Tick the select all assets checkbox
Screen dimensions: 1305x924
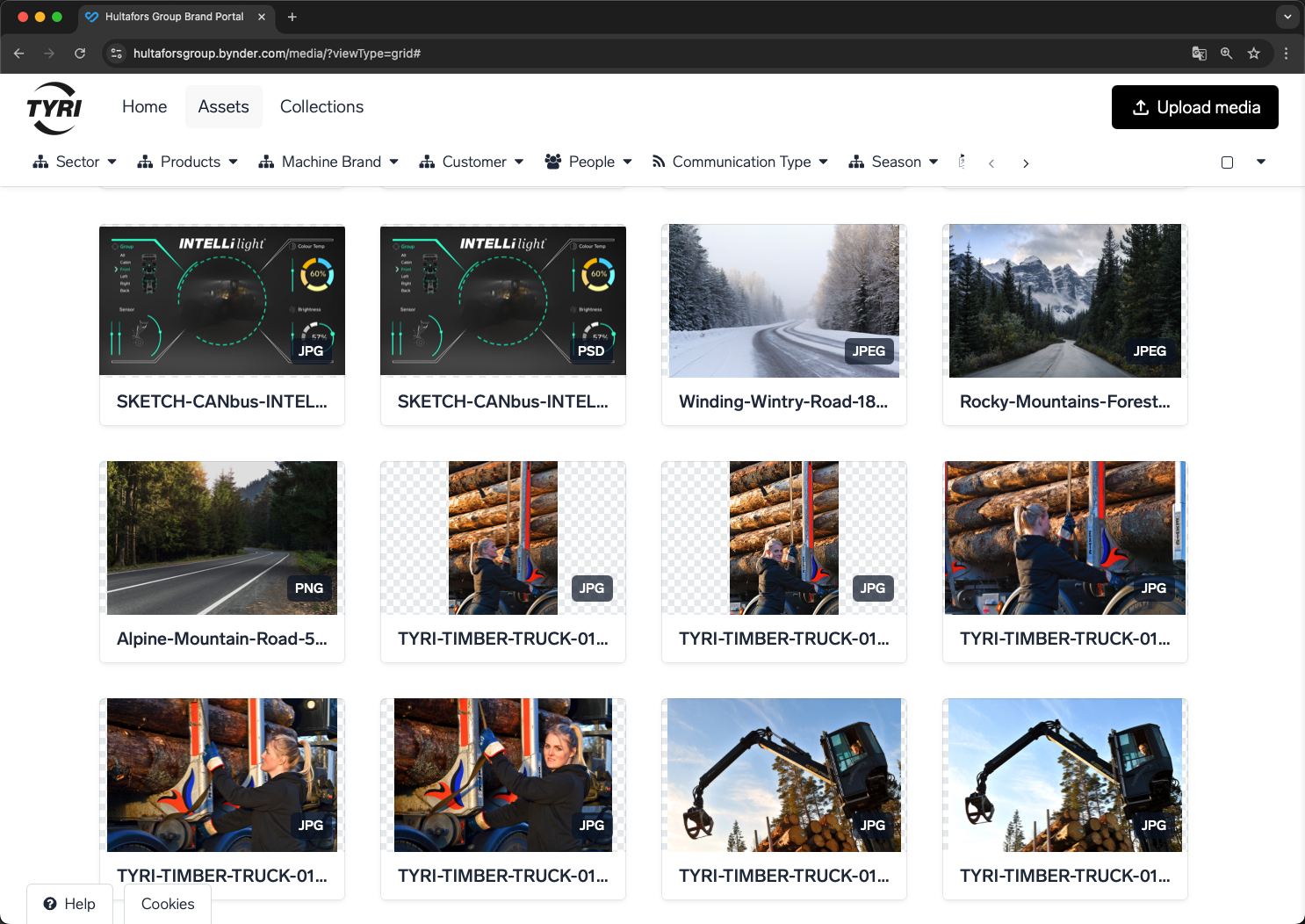pyautogui.click(x=1227, y=162)
